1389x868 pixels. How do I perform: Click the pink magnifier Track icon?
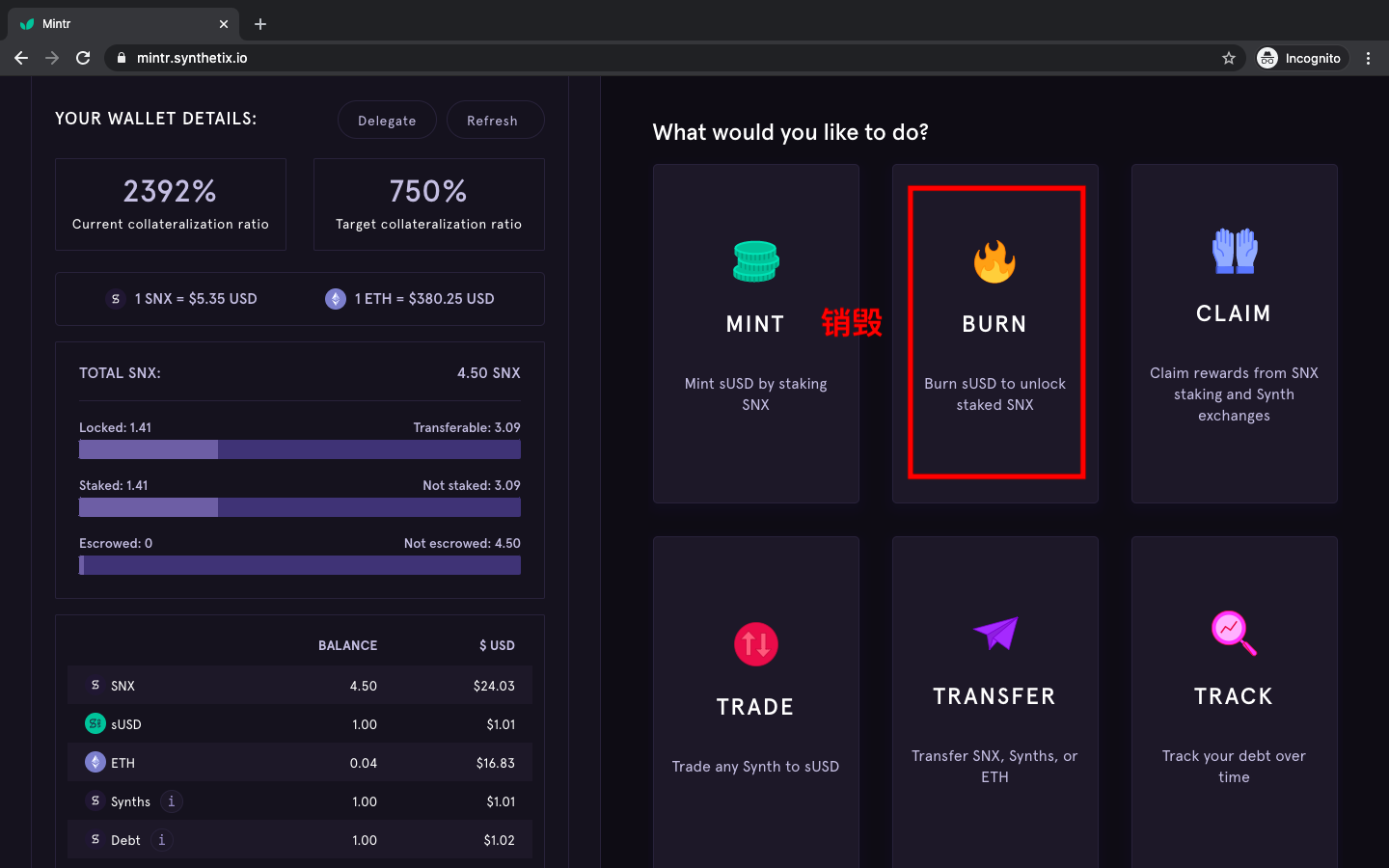1234,634
